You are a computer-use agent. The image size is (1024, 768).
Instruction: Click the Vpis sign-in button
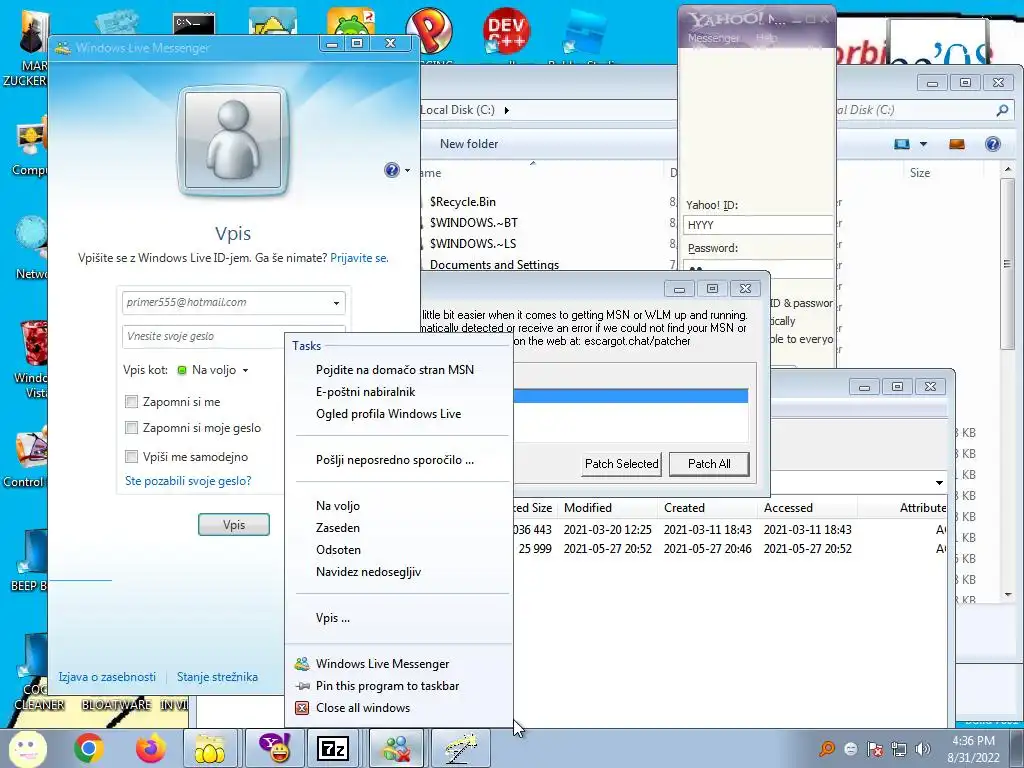point(234,525)
